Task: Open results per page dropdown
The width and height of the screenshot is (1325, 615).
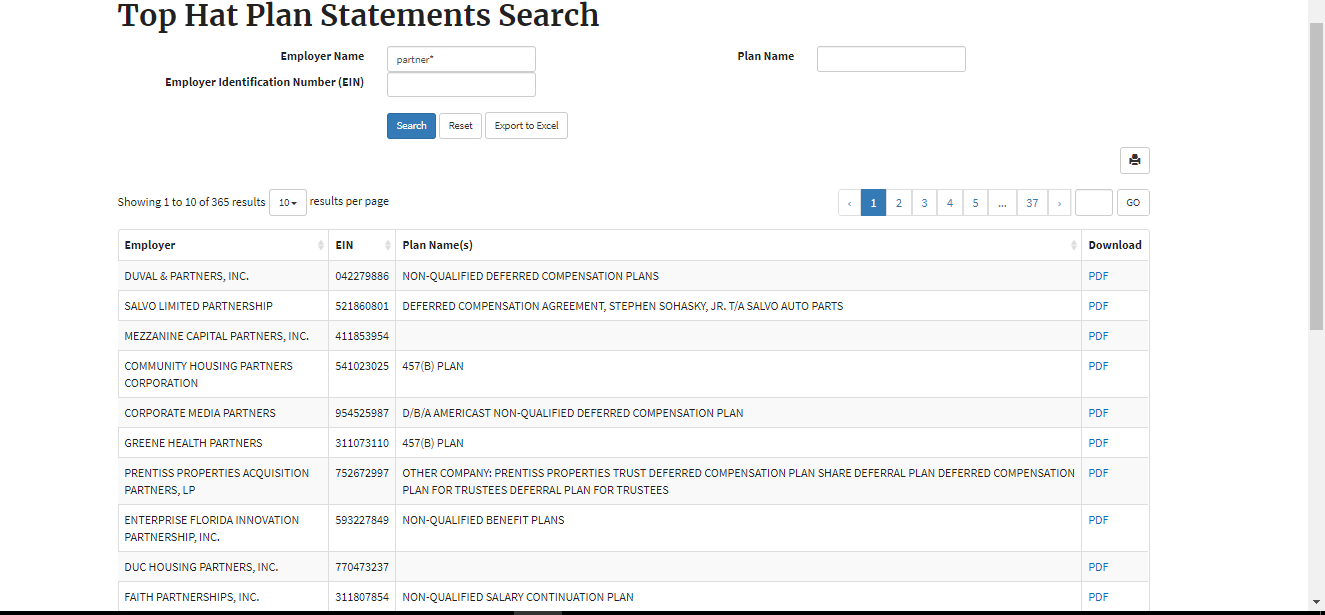Action: 287,203
